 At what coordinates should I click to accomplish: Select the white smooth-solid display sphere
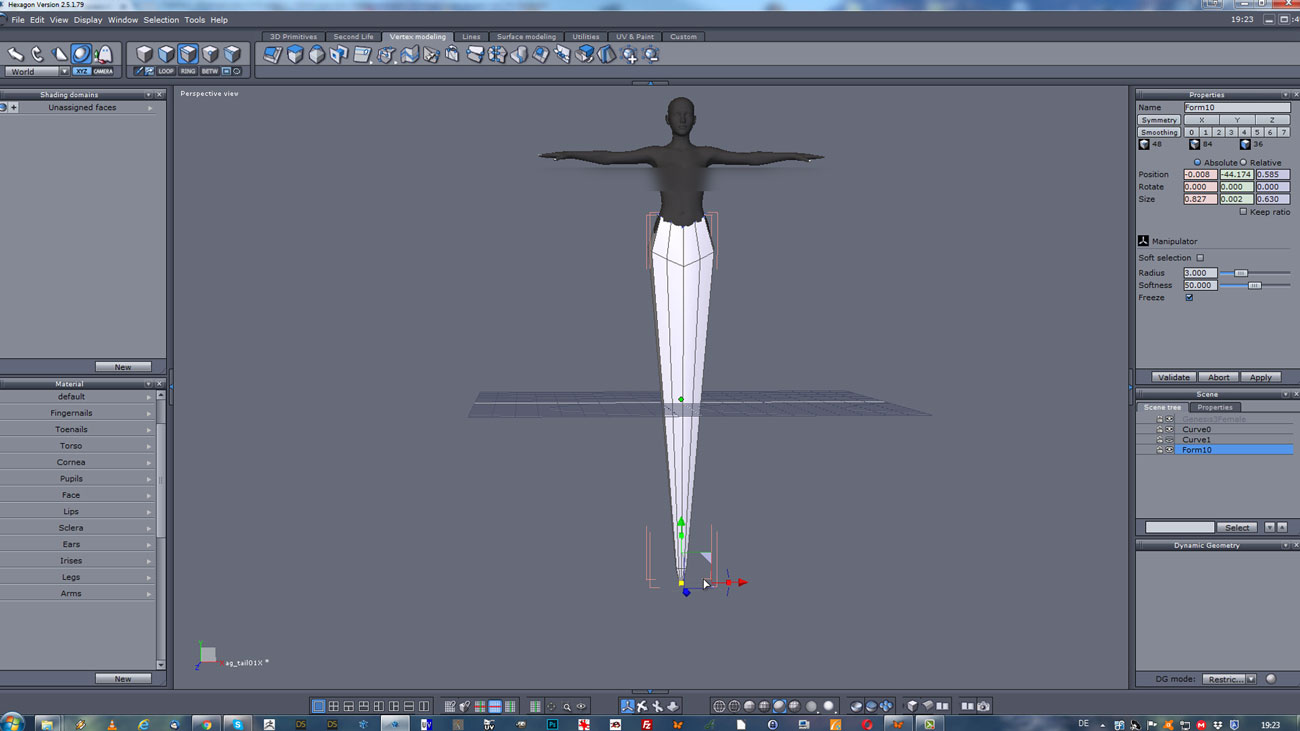pyautogui.click(x=828, y=706)
